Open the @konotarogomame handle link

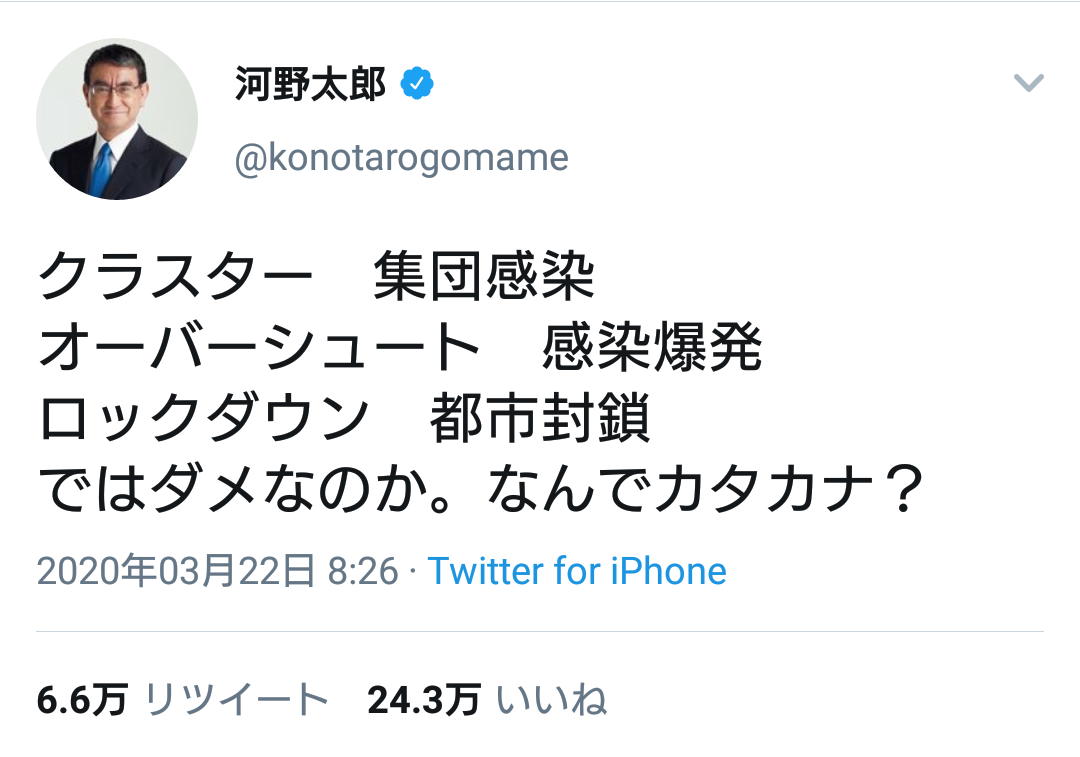pyautogui.click(x=401, y=157)
